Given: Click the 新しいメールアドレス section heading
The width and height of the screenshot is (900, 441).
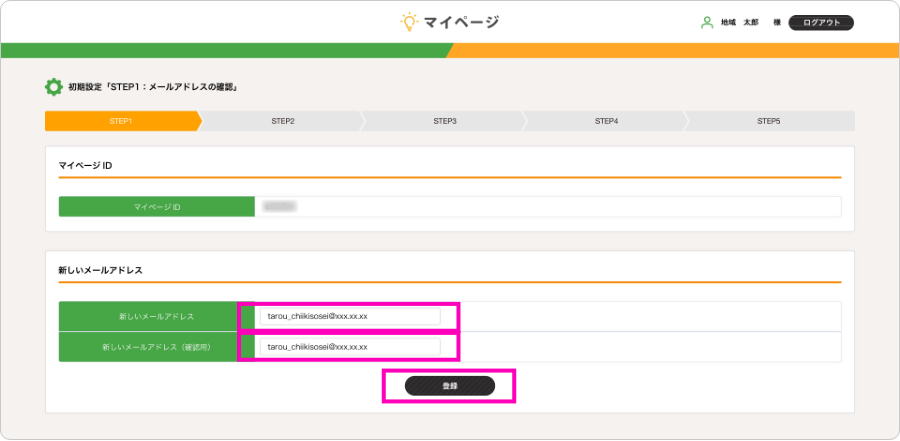Looking at the screenshot, I should (101, 270).
